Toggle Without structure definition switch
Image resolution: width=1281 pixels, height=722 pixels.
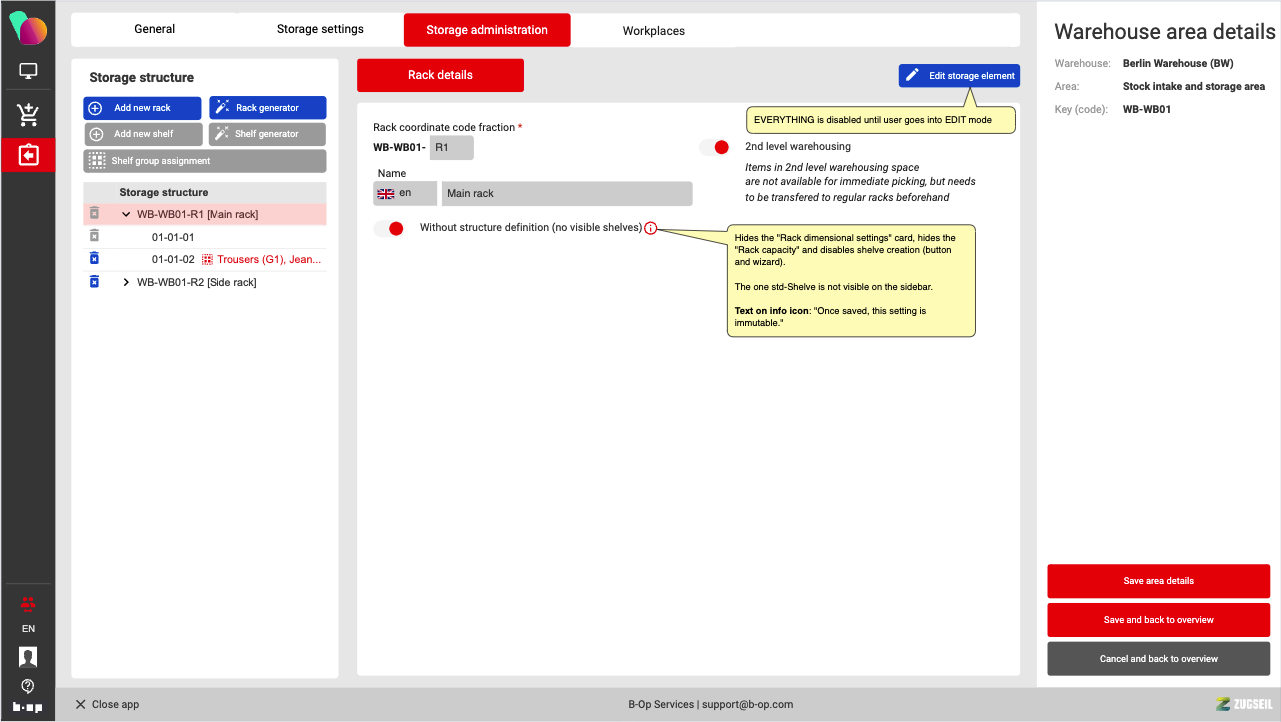coord(389,228)
